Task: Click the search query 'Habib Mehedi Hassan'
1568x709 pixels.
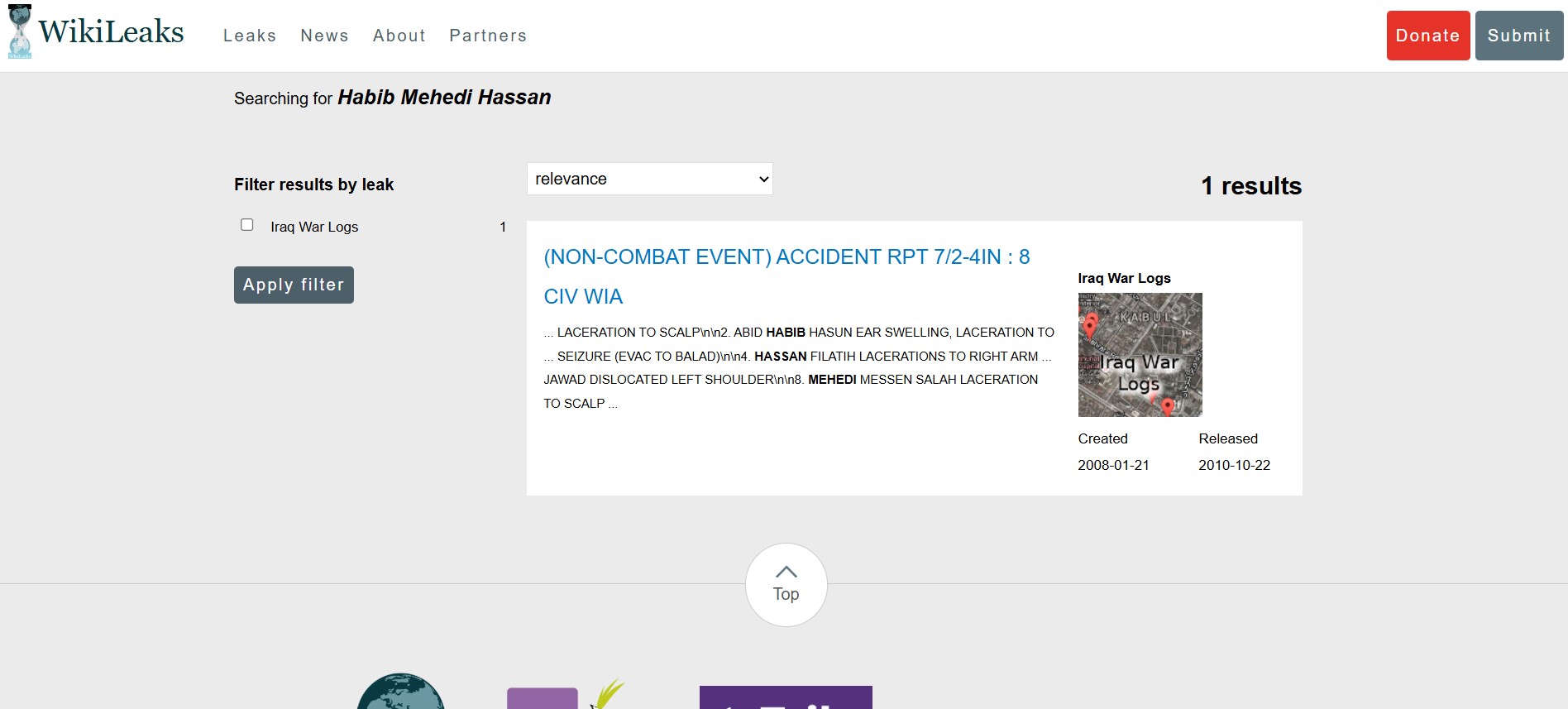Action: click(444, 98)
